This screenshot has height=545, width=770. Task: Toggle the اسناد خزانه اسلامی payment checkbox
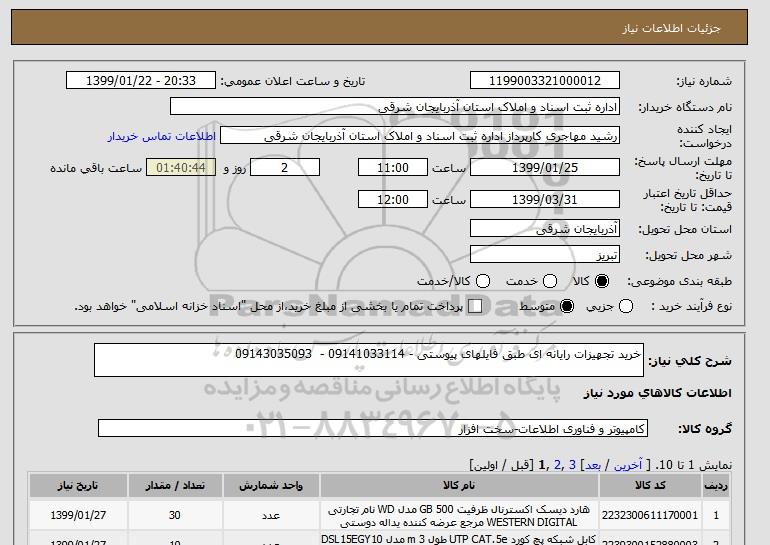click(475, 306)
